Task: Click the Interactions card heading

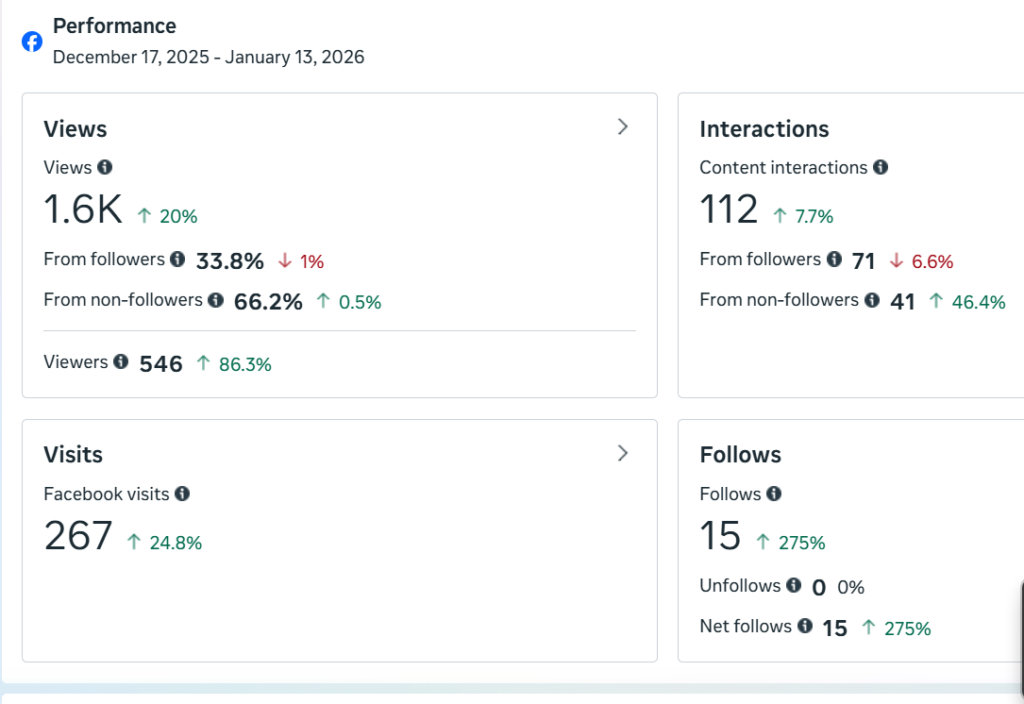Action: coord(764,129)
